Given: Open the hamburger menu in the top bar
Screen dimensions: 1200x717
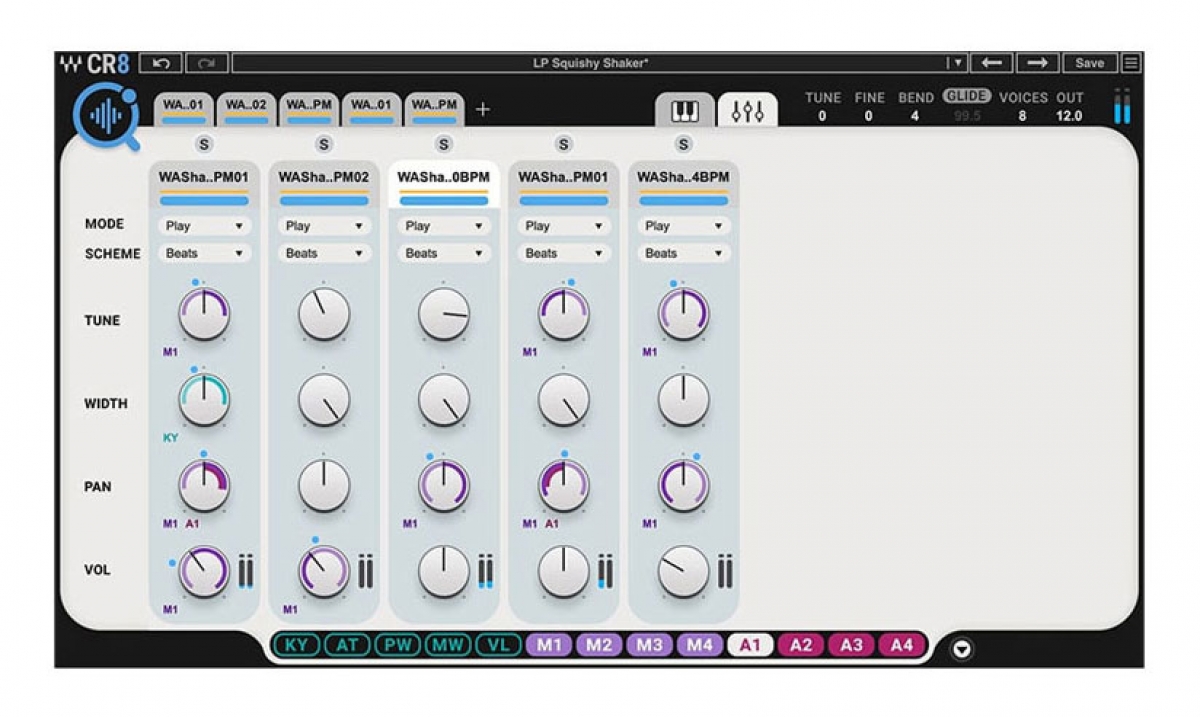Looking at the screenshot, I should [1131, 63].
